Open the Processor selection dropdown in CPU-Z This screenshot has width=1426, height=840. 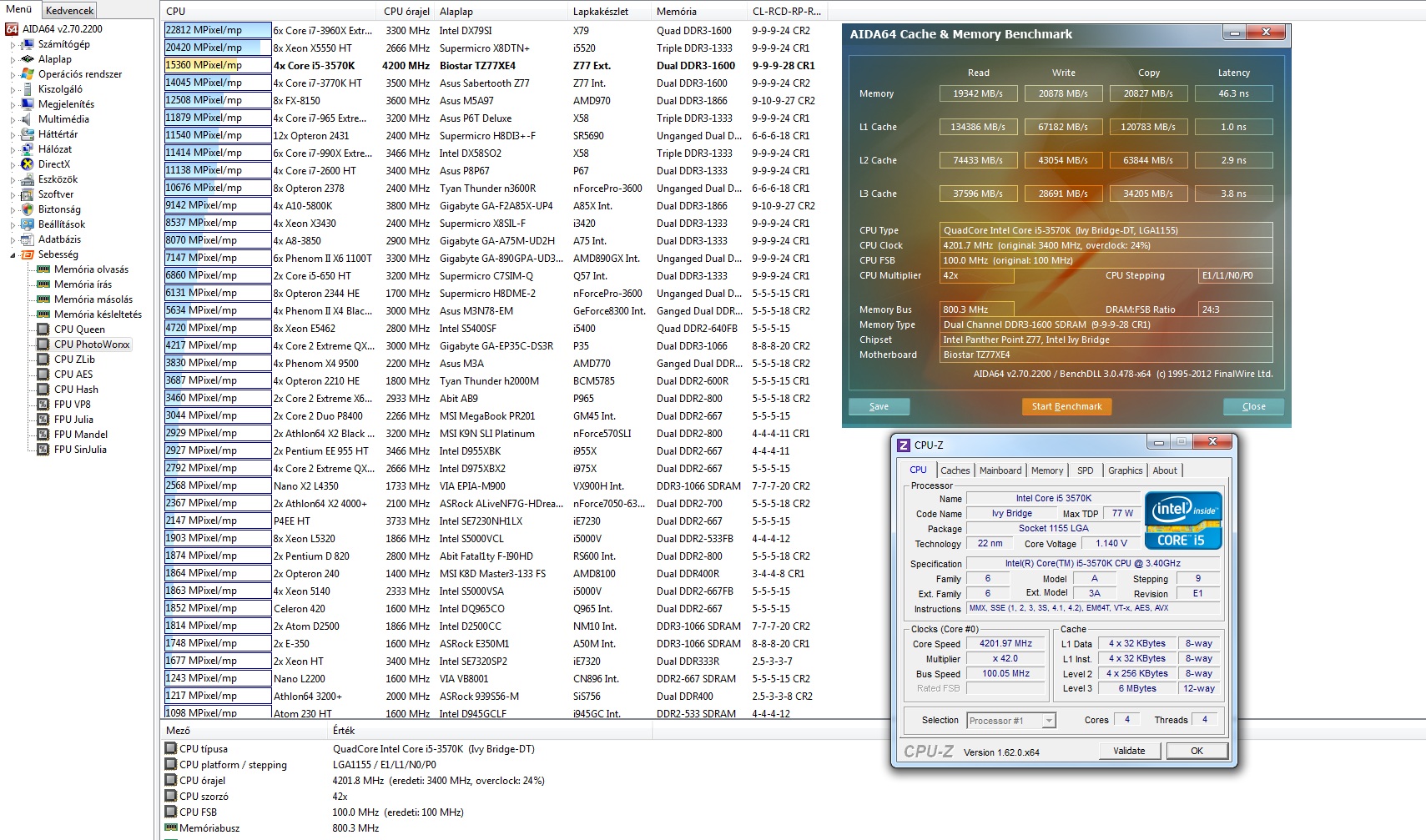1049,721
